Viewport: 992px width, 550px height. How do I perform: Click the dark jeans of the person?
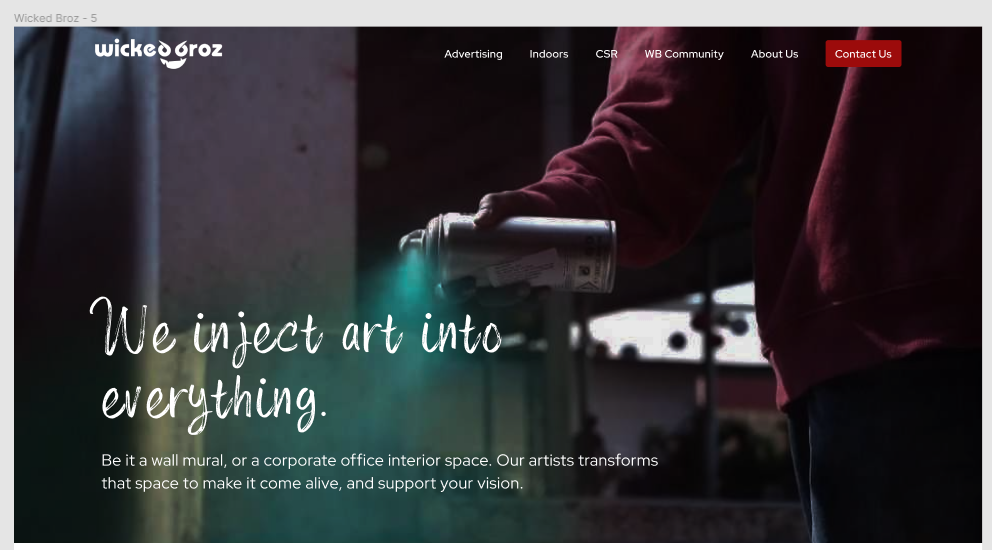click(x=886, y=456)
